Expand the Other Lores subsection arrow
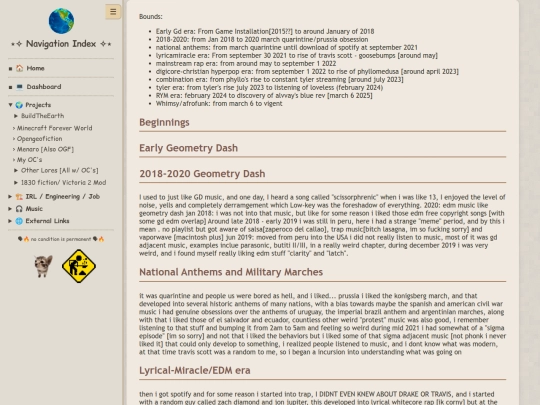This screenshot has width=540, height=405. [x=16, y=170]
